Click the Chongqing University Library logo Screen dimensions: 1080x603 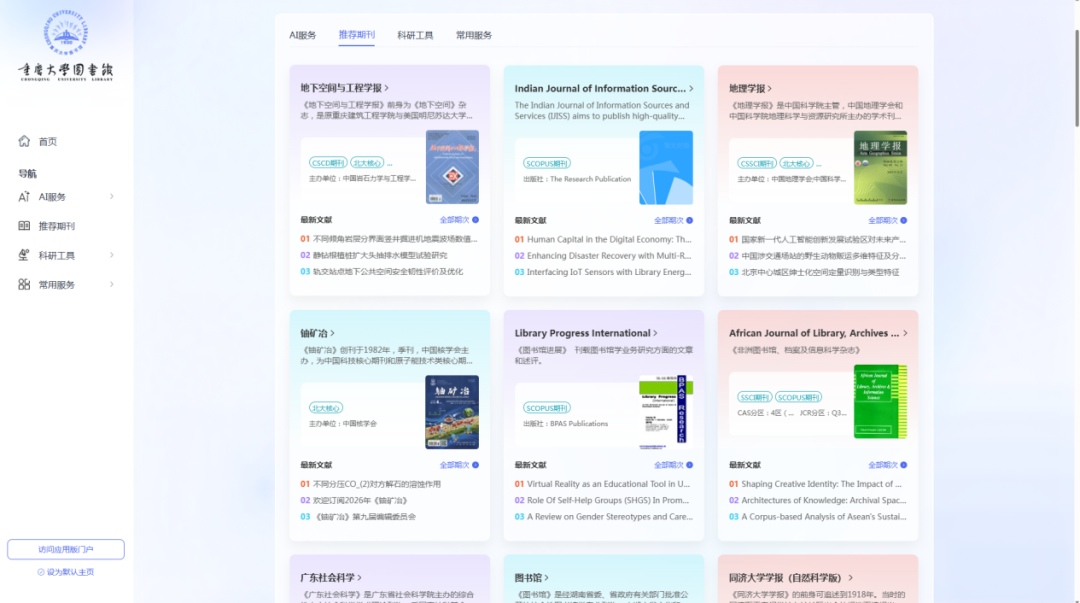pyautogui.click(x=65, y=45)
